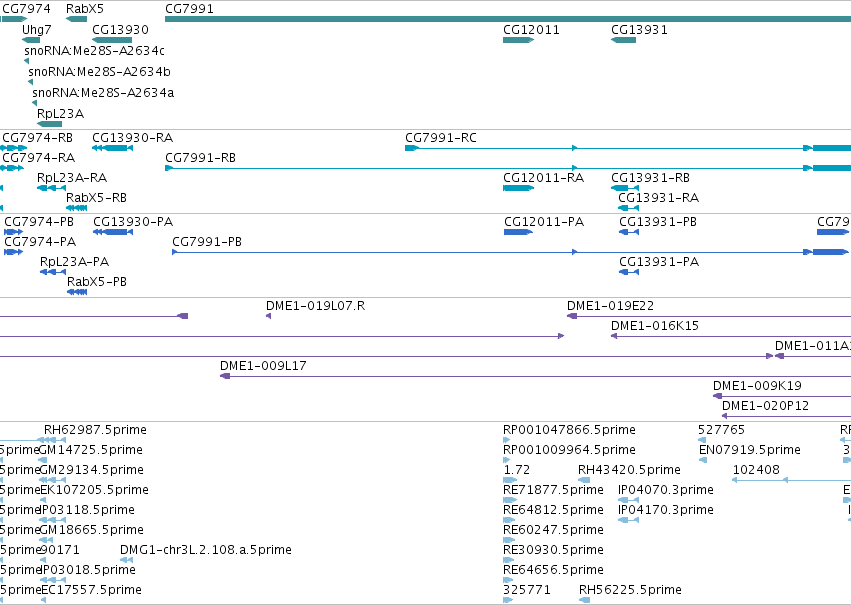851x605 pixels.
Task: Click the CG13930-RA transcript label
Action: [132, 138]
